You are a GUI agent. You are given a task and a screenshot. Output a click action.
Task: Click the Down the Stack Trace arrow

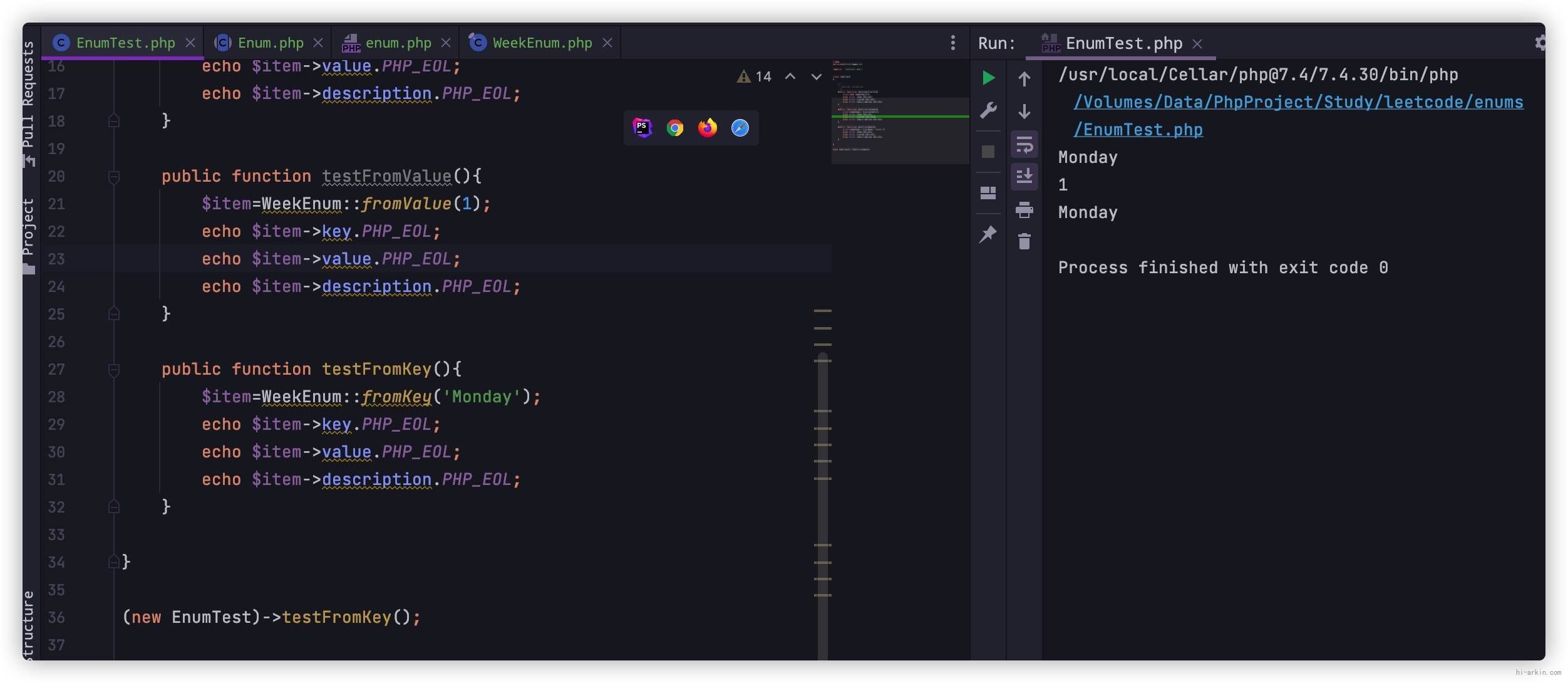1024,112
